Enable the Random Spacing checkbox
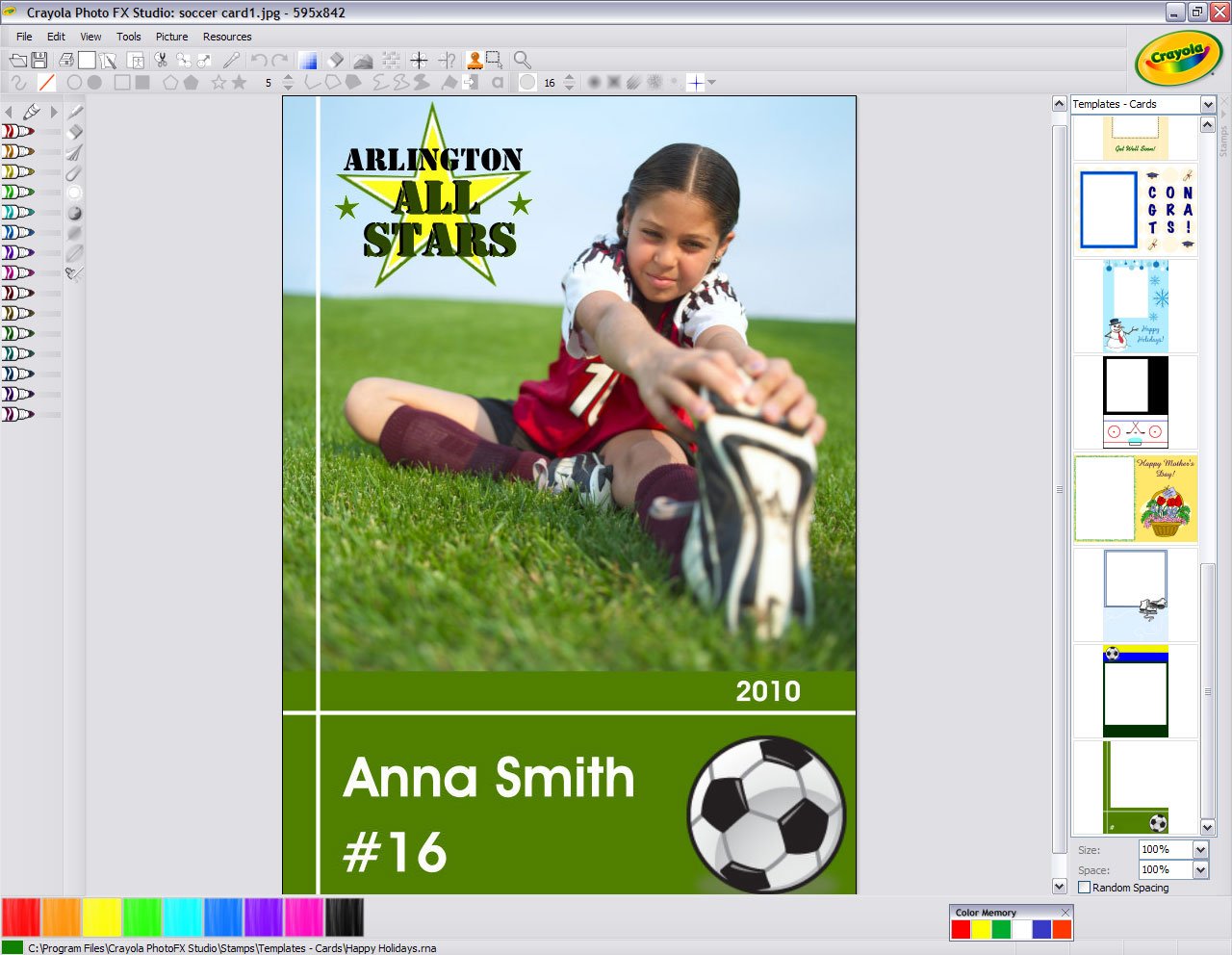The width and height of the screenshot is (1232, 955). (x=1083, y=888)
